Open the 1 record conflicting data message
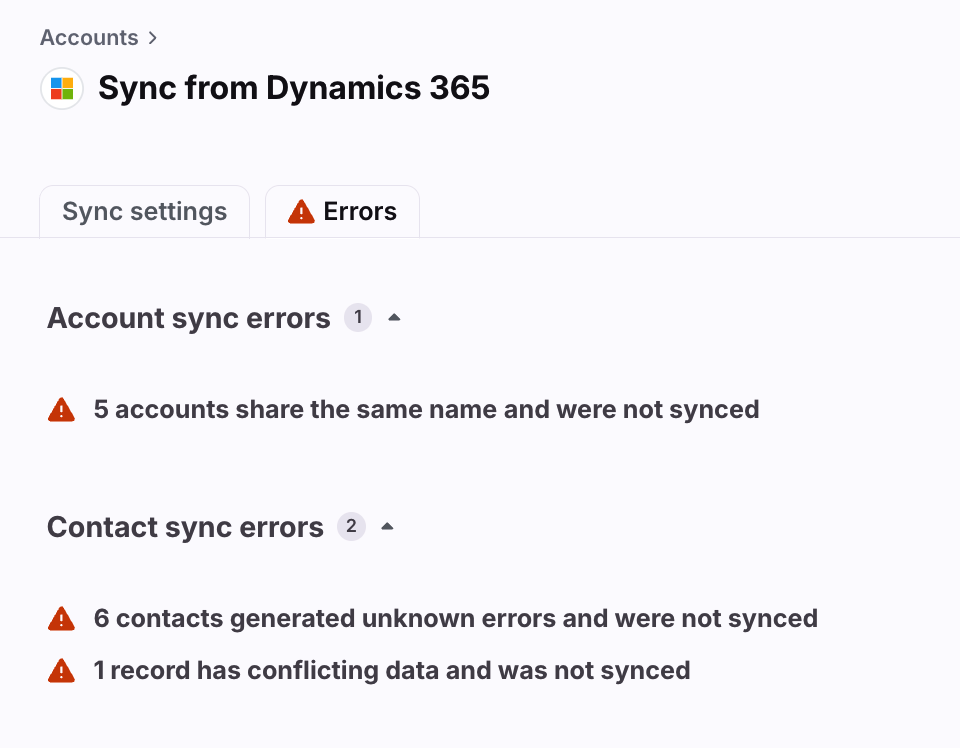Screen dimensions: 960x748 (392, 670)
